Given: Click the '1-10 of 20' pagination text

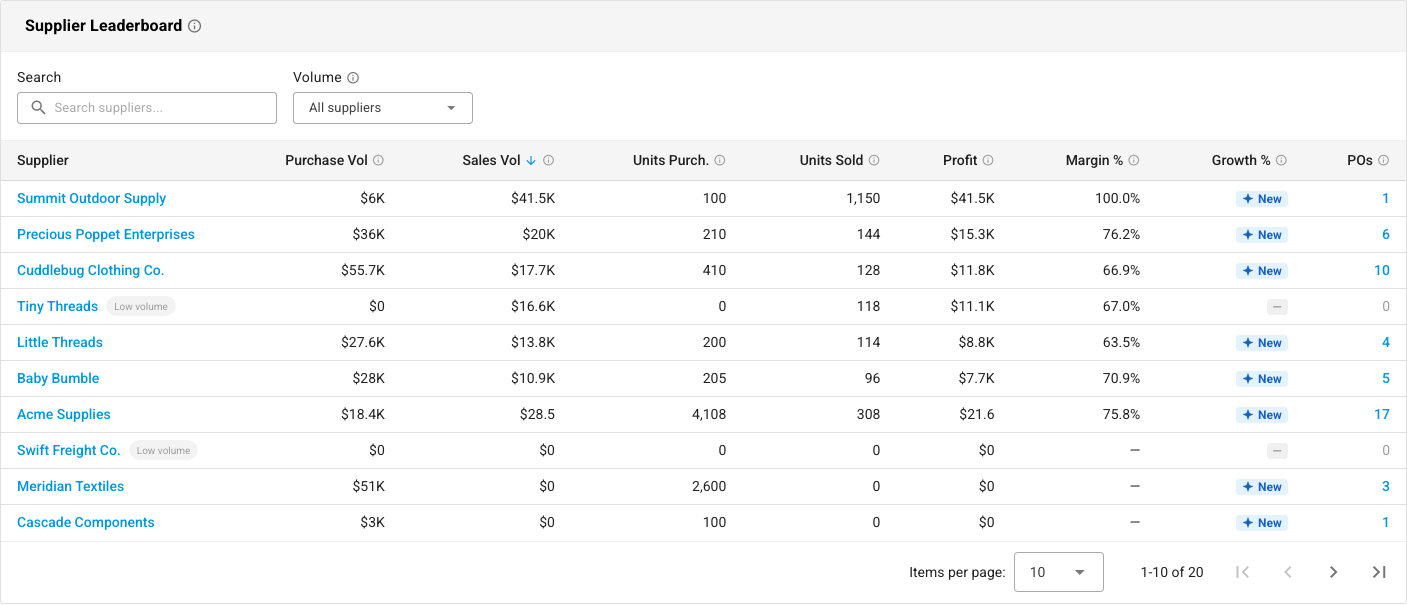Looking at the screenshot, I should (1172, 572).
